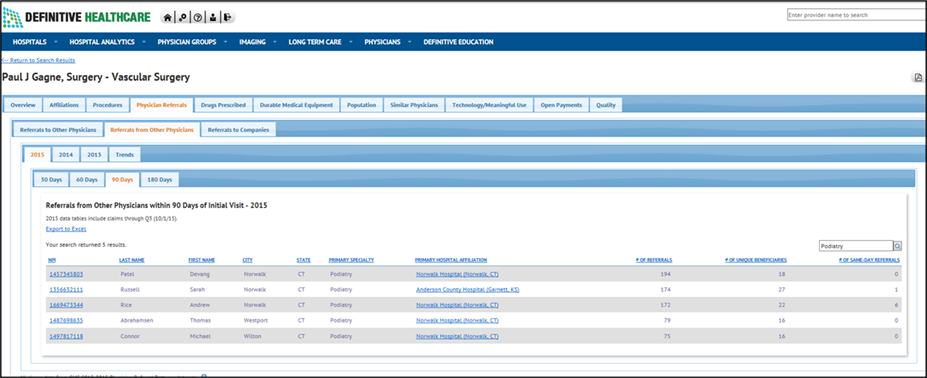Open the search key icon in toolbar
This screenshot has height=378, width=927.
[x=183, y=18]
